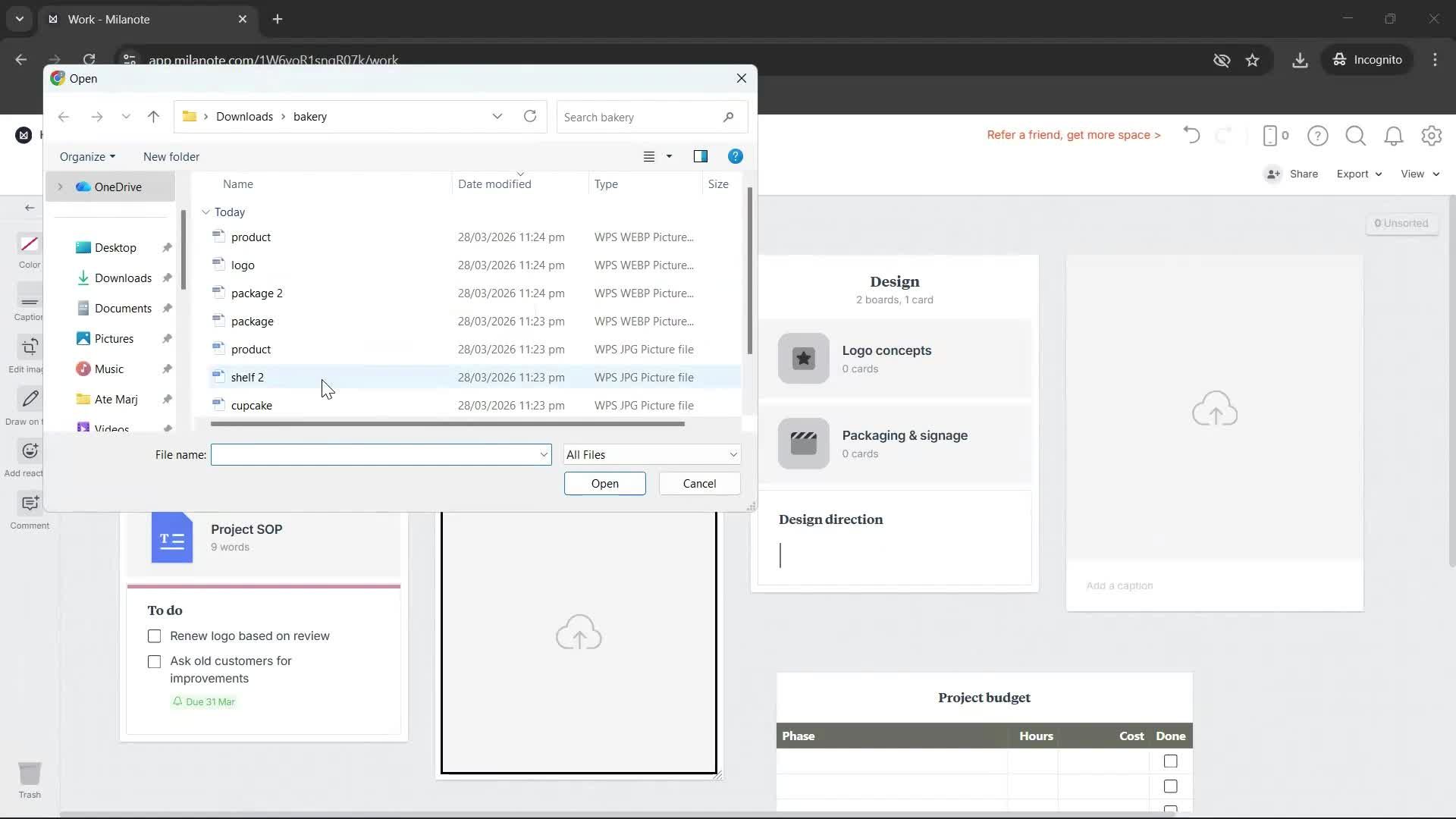
Task: Collapse the Today group in file list
Action: pyautogui.click(x=205, y=212)
